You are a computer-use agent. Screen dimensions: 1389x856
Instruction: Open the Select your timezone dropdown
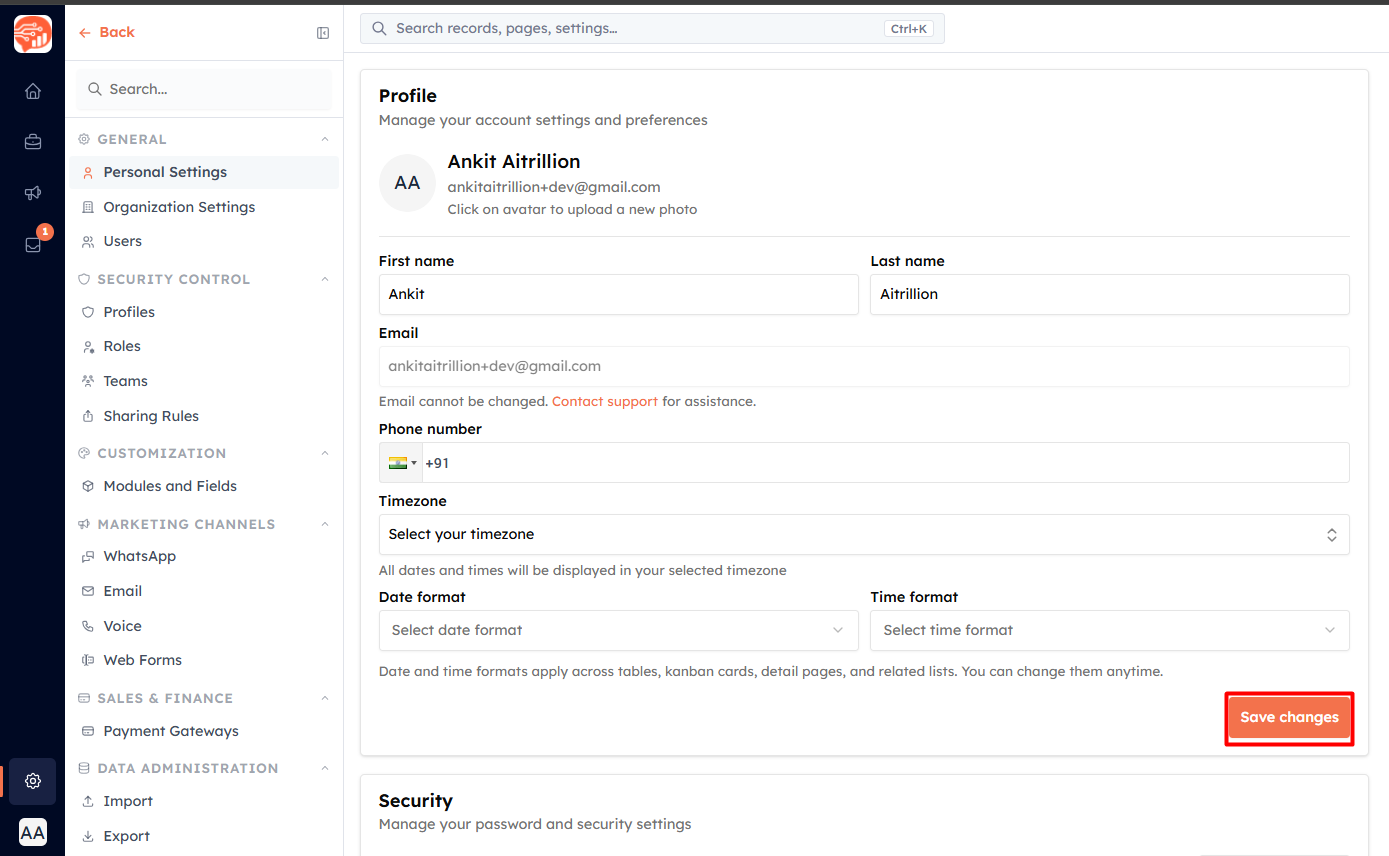coord(864,534)
